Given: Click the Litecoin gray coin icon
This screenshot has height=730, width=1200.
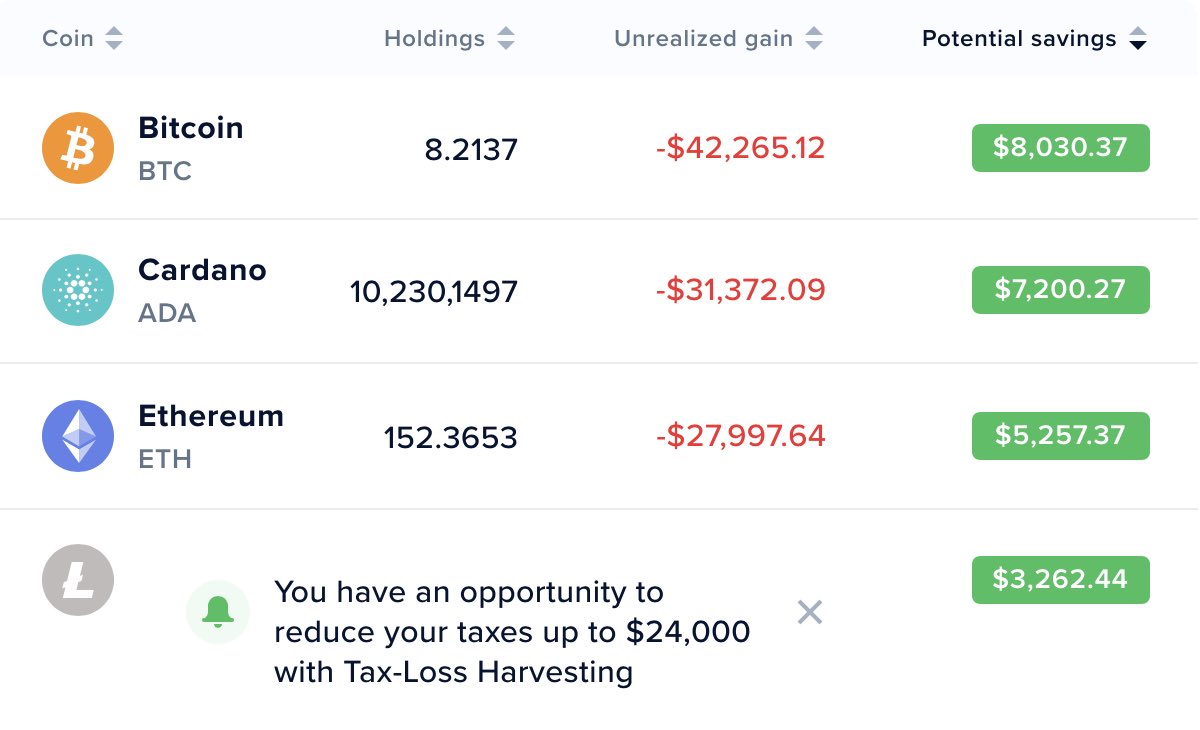Looking at the screenshot, I should [78, 580].
